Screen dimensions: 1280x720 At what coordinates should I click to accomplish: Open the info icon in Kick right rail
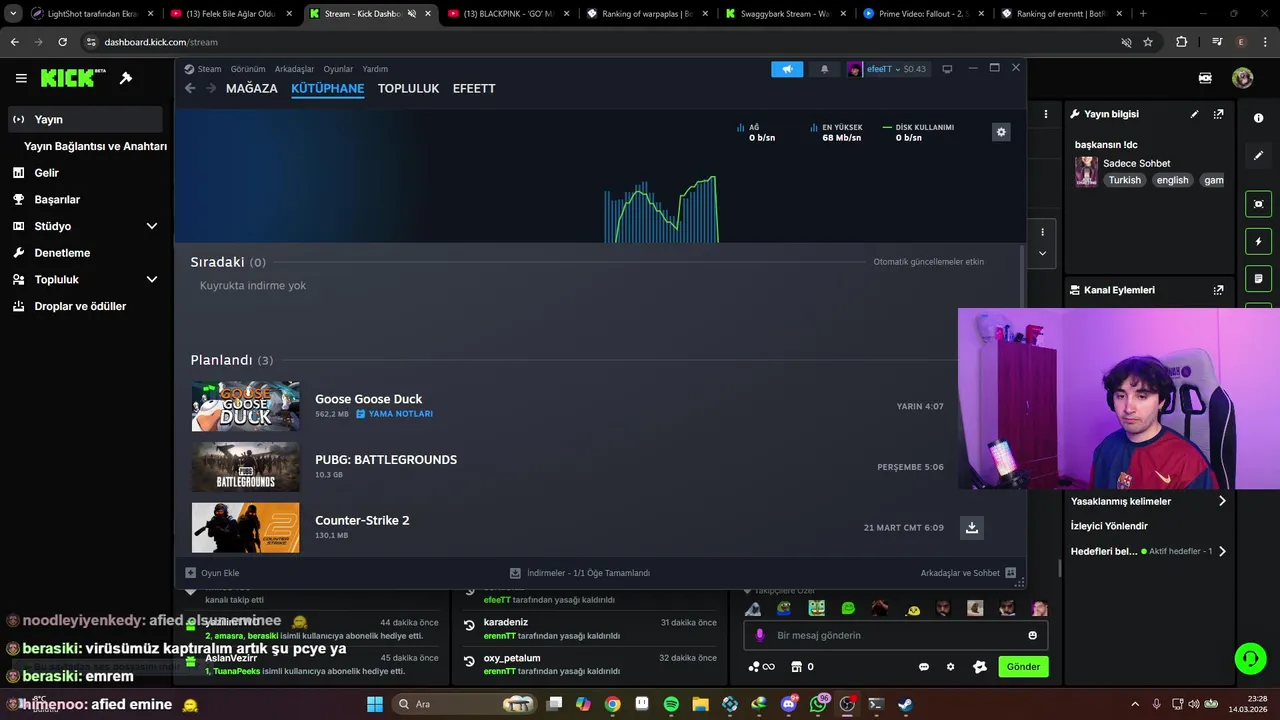pyautogui.click(x=1258, y=118)
